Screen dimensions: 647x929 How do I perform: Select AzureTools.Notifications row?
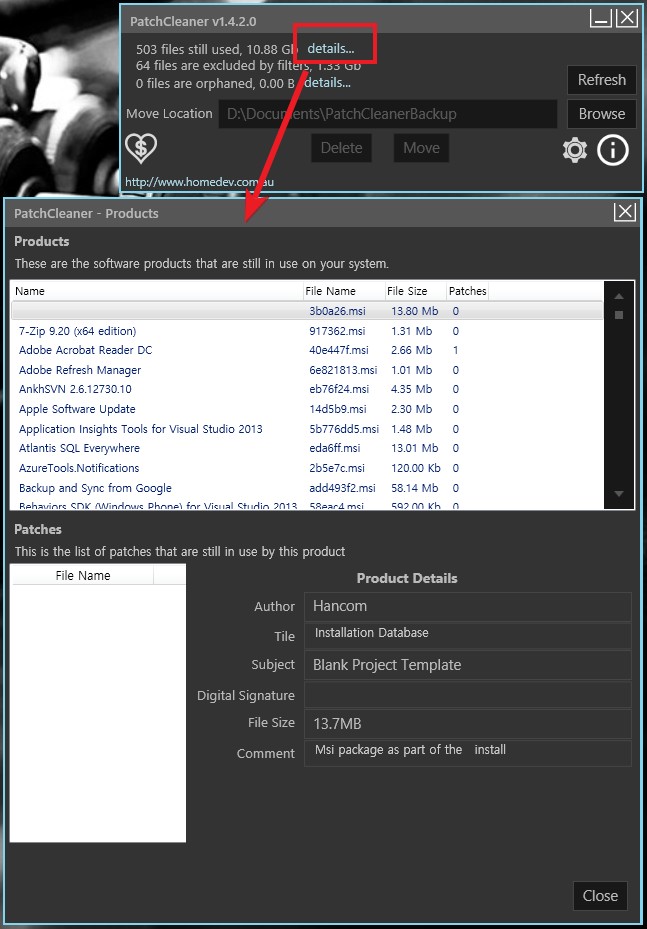307,468
